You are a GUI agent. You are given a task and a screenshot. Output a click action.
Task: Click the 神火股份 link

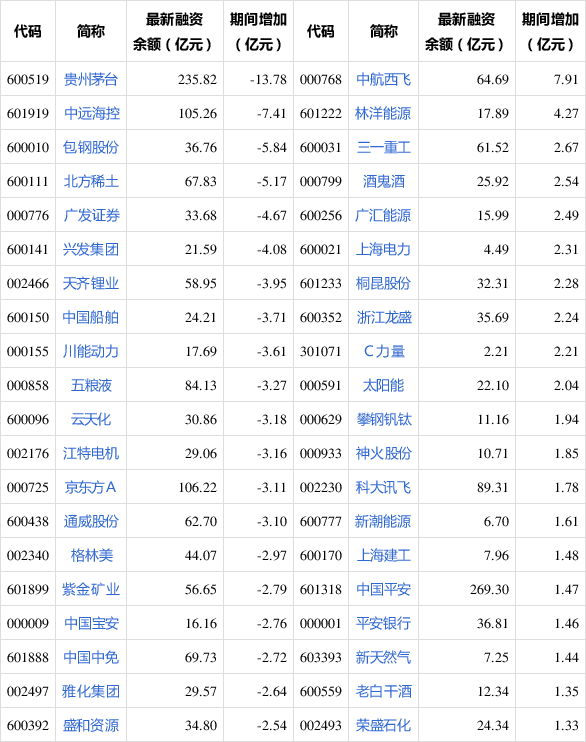click(x=384, y=453)
